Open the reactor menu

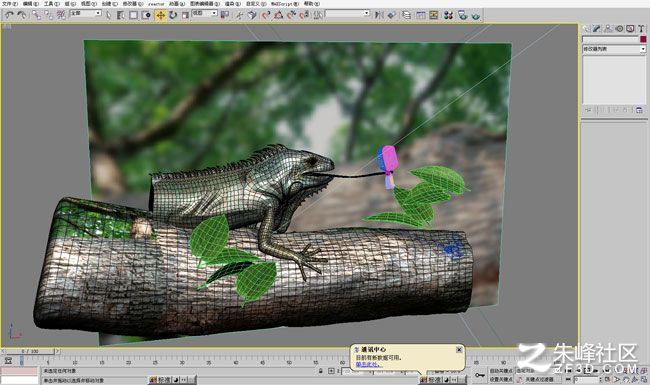(156, 4)
